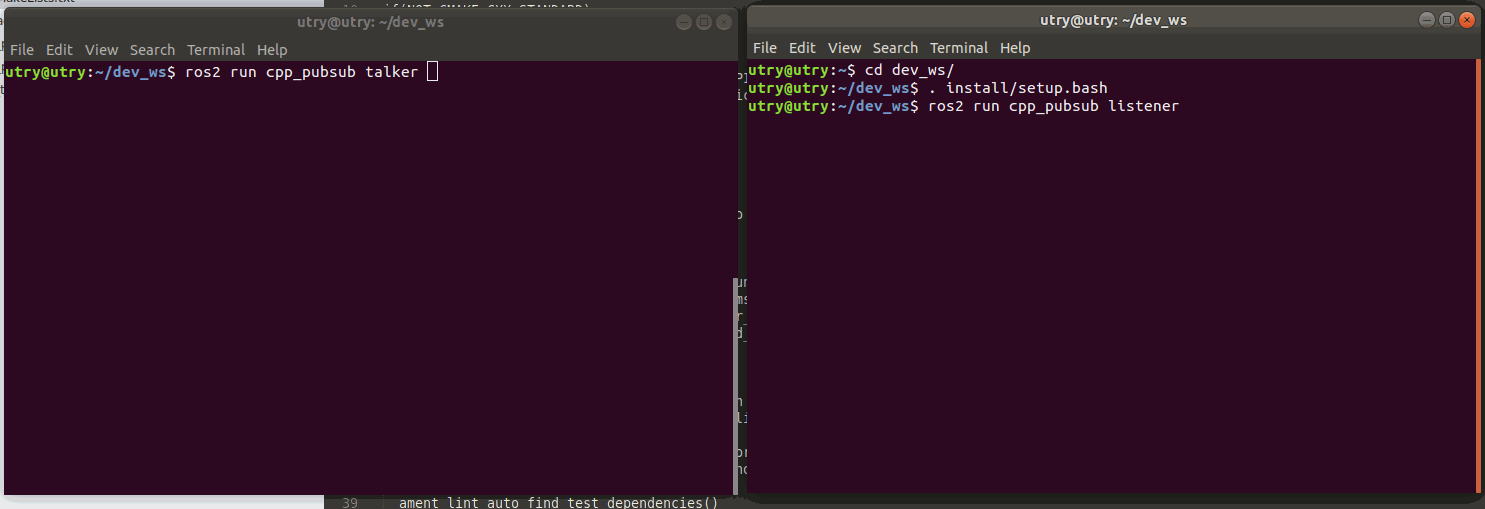Open Terminal menu in right terminal
This screenshot has width=1485, height=509.
pyautogui.click(x=959, y=48)
